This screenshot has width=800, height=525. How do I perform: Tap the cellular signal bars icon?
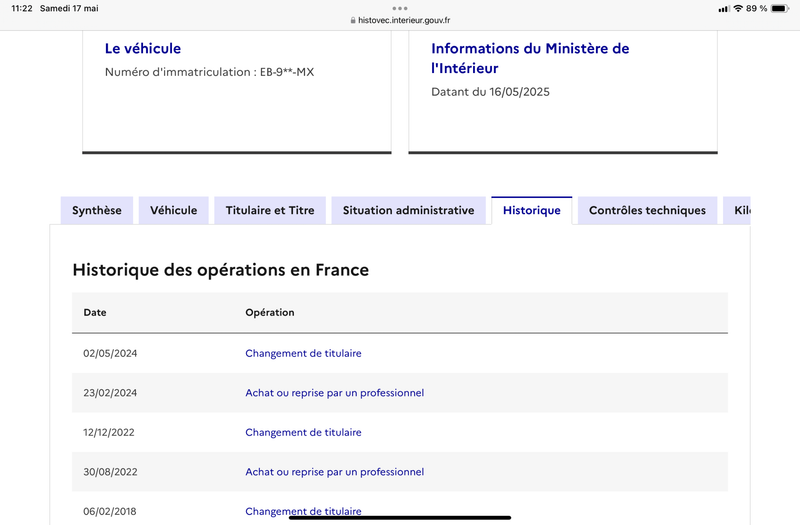(x=723, y=8)
